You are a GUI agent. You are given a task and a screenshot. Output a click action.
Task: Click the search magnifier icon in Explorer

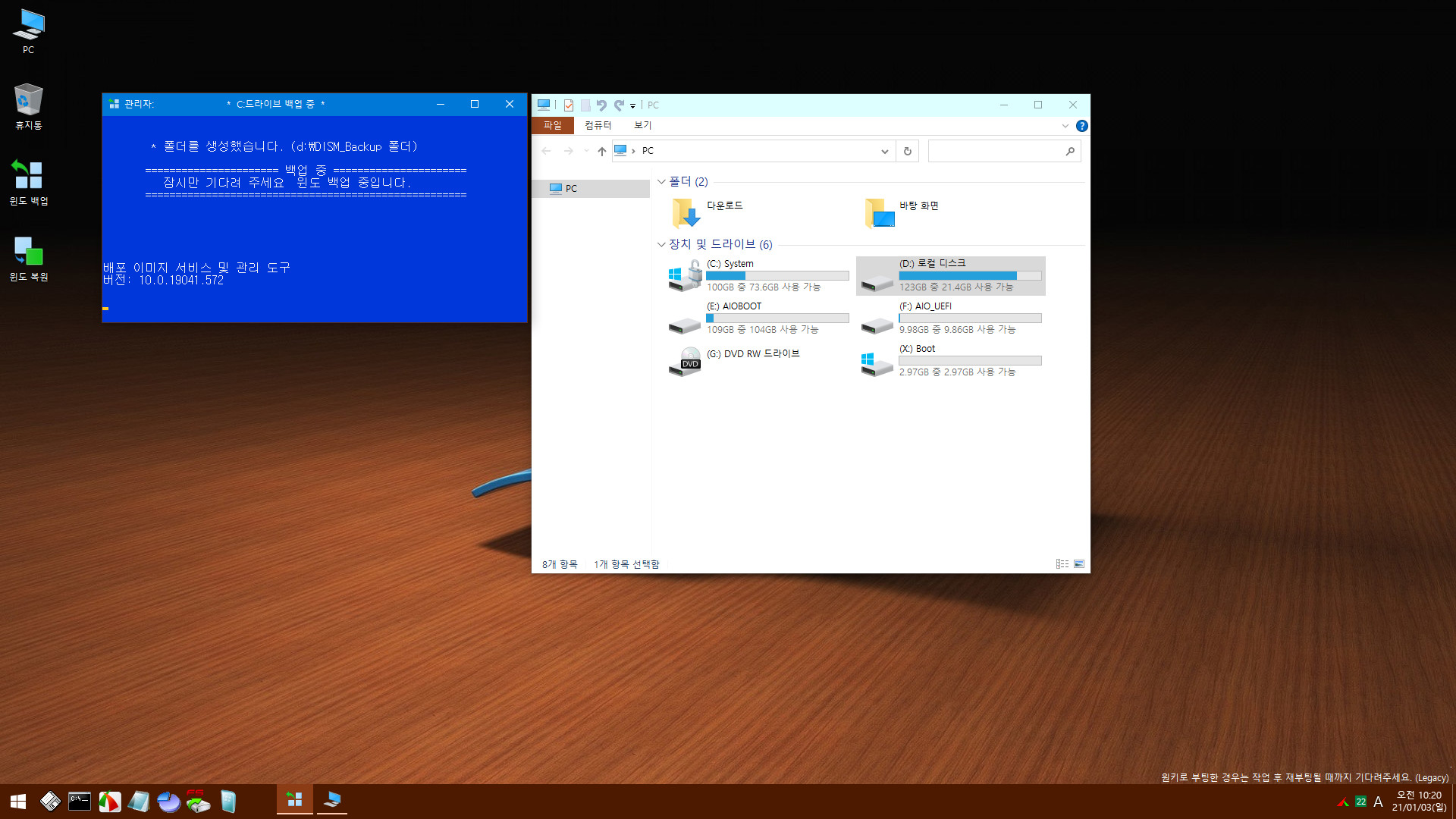[x=1070, y=151]
